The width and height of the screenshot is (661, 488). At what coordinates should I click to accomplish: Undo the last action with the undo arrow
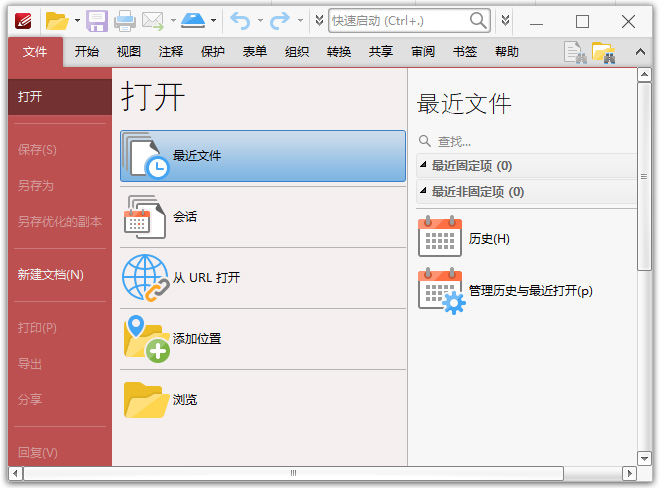(x=240, y=20)
